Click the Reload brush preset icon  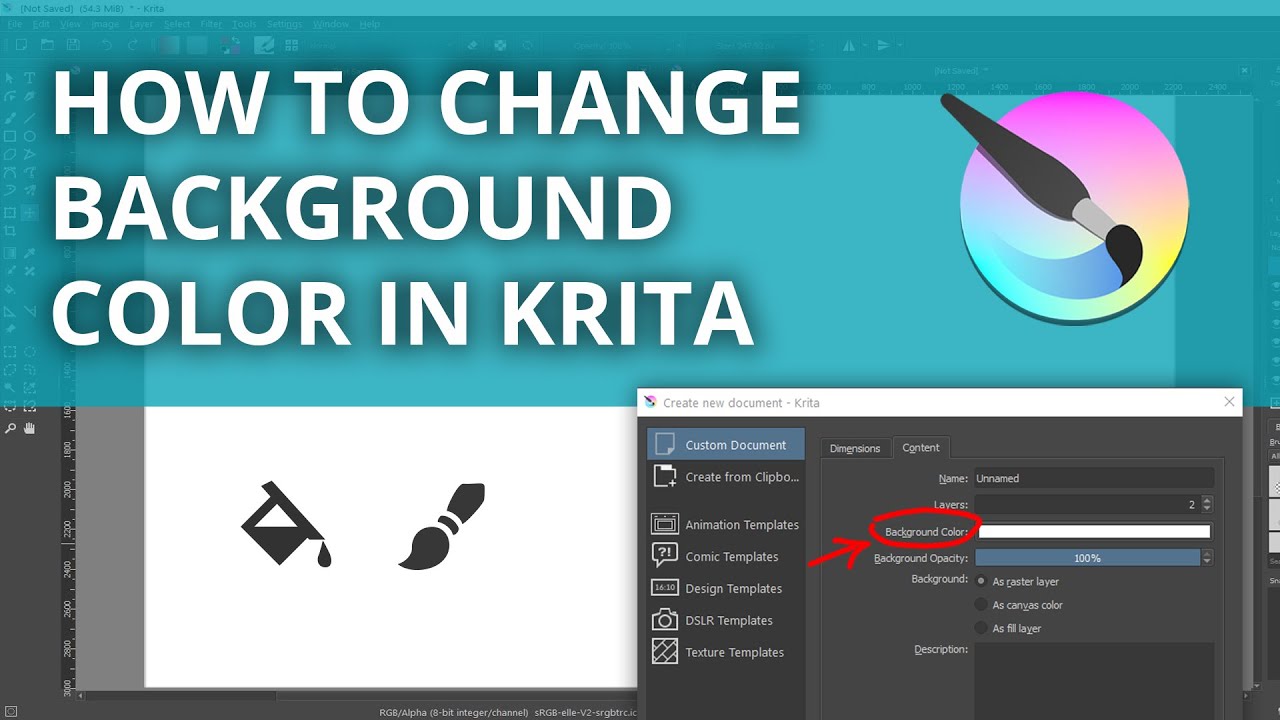pyautogui.click(x=528, y=45)
